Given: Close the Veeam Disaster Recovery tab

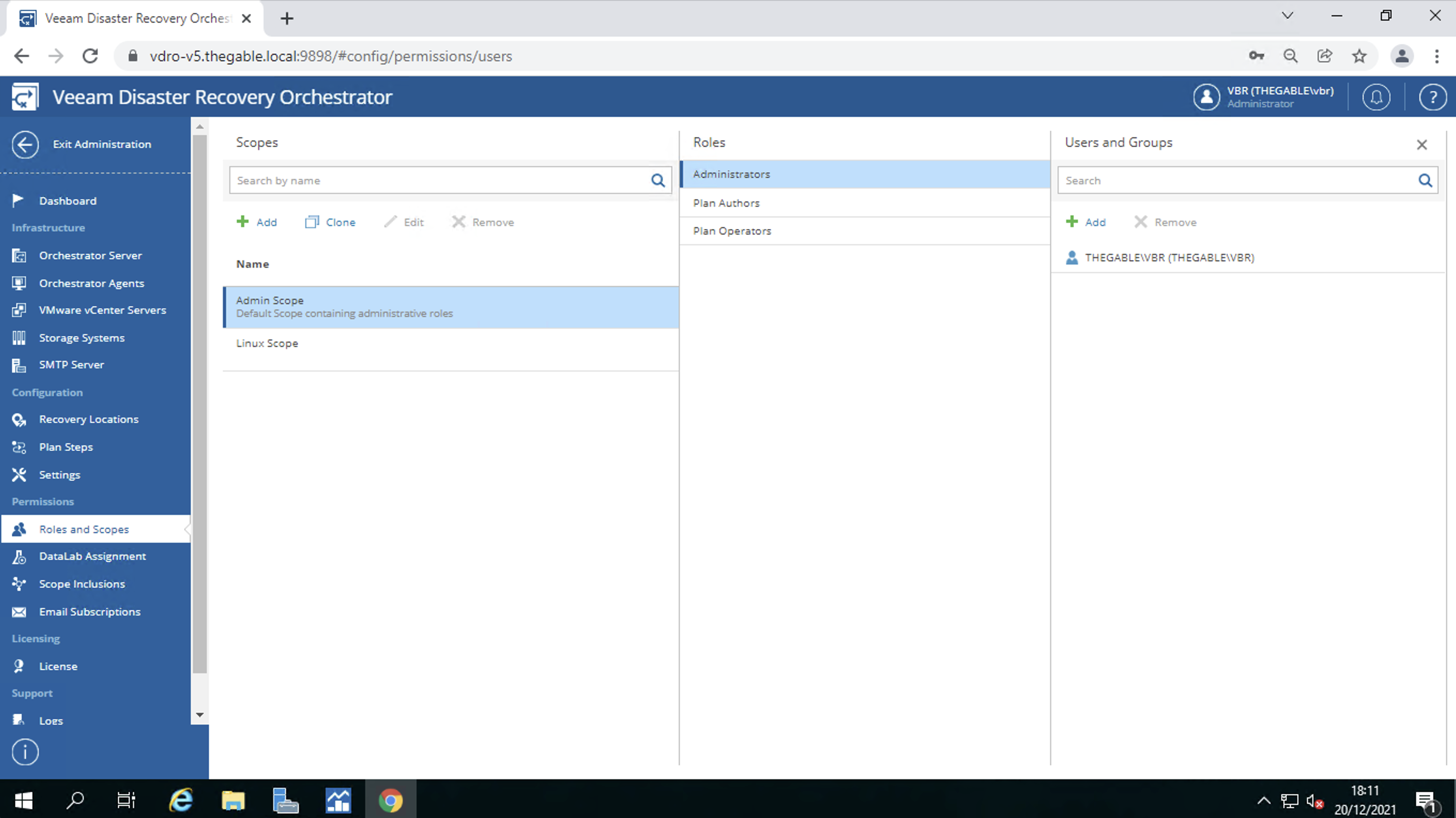Looking at the screenshot, I should click(x=246, y=19).
